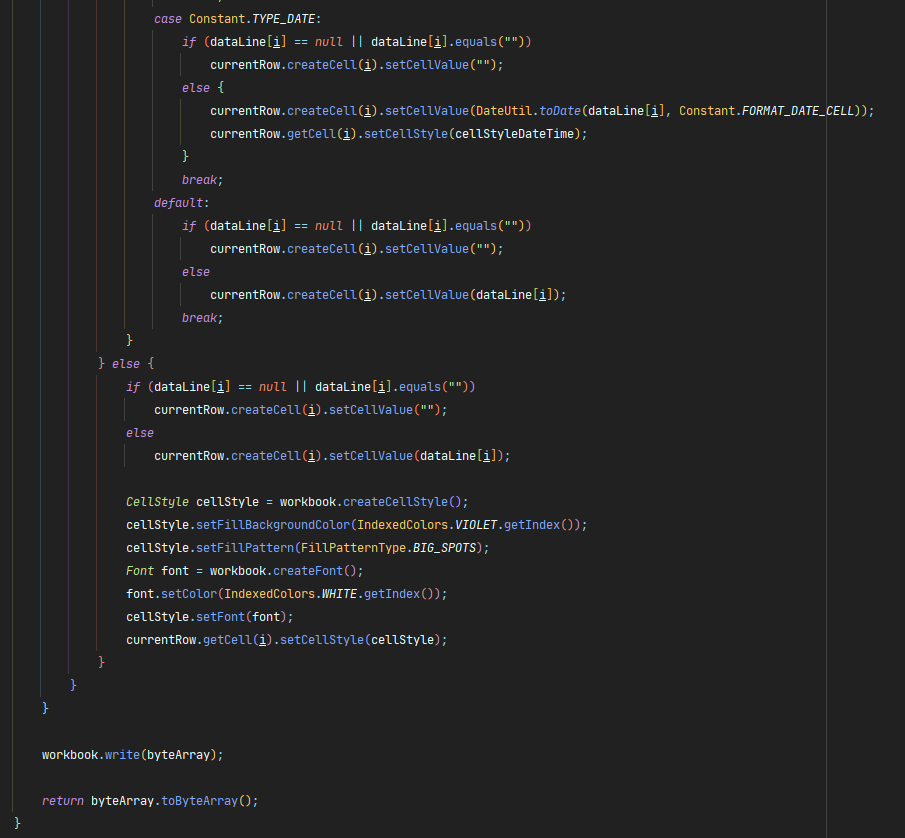905x838 pixels.
Task: Click the getCell call before setCellStyle(cellStyle)
Action: click(227, 640)
